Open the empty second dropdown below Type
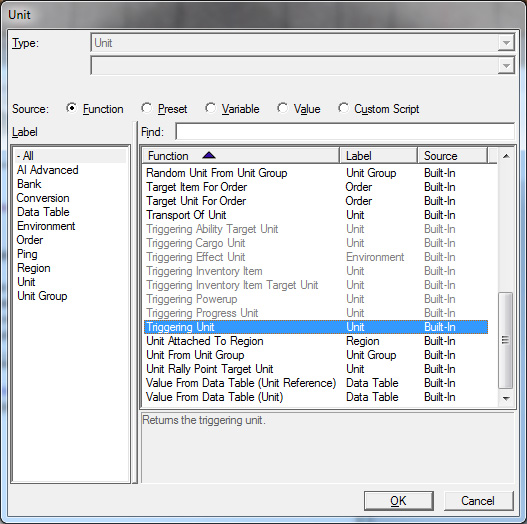Screen dimensions: 527x524 (x=302, y=65)
